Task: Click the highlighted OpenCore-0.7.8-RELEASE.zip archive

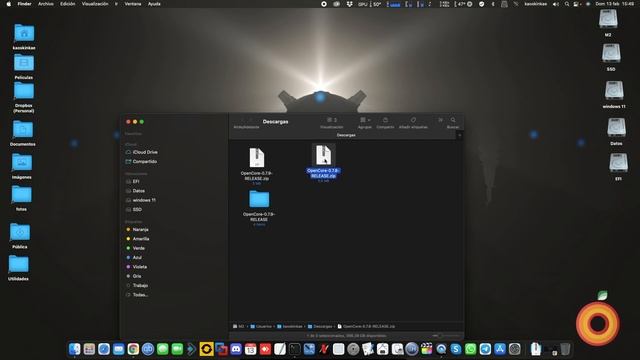Action: [323, 155]
